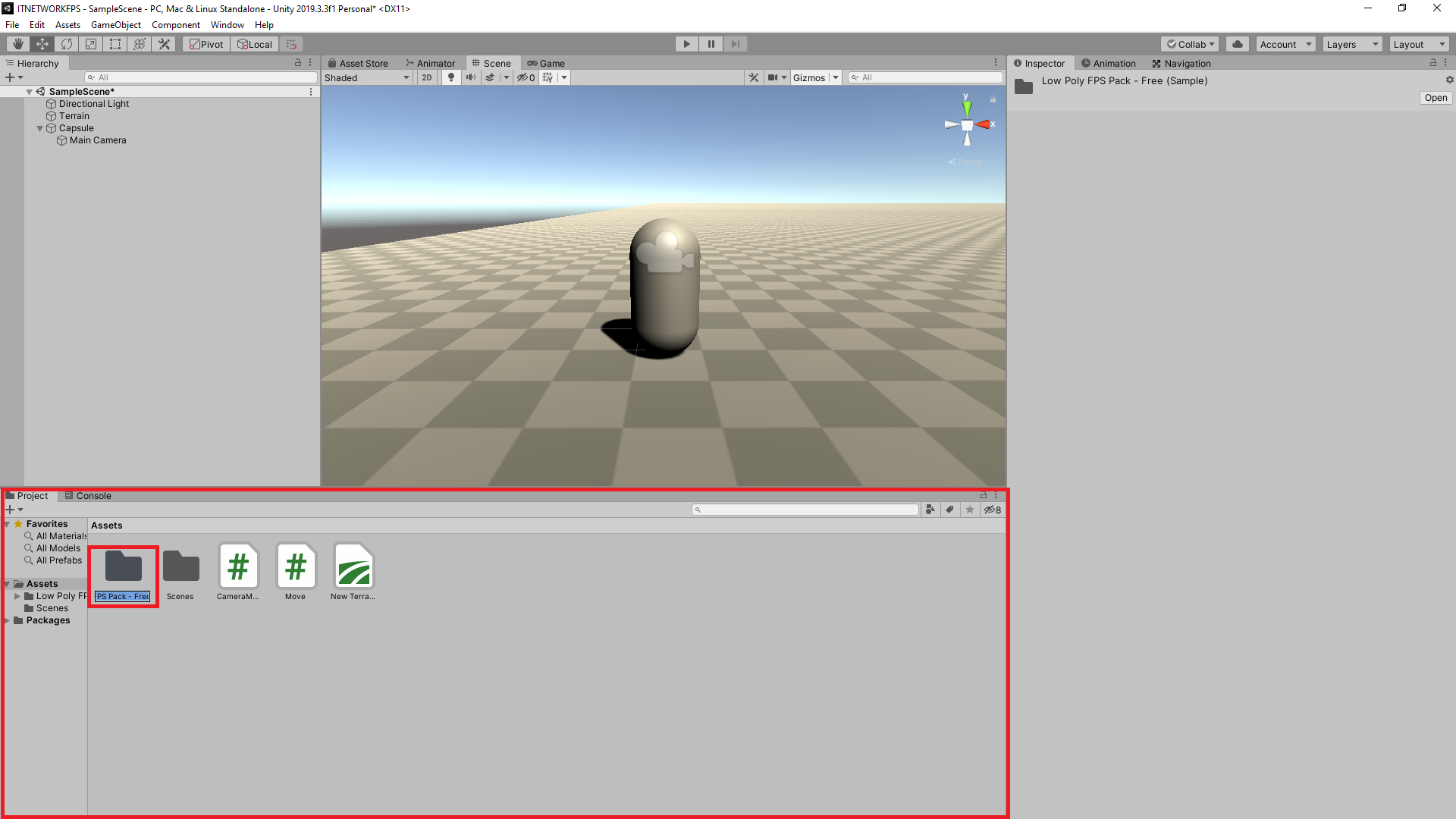Toggle scene audio in Scene view
The height and width of the screenshot is (819, 1456).
click(x=471, y=77)
